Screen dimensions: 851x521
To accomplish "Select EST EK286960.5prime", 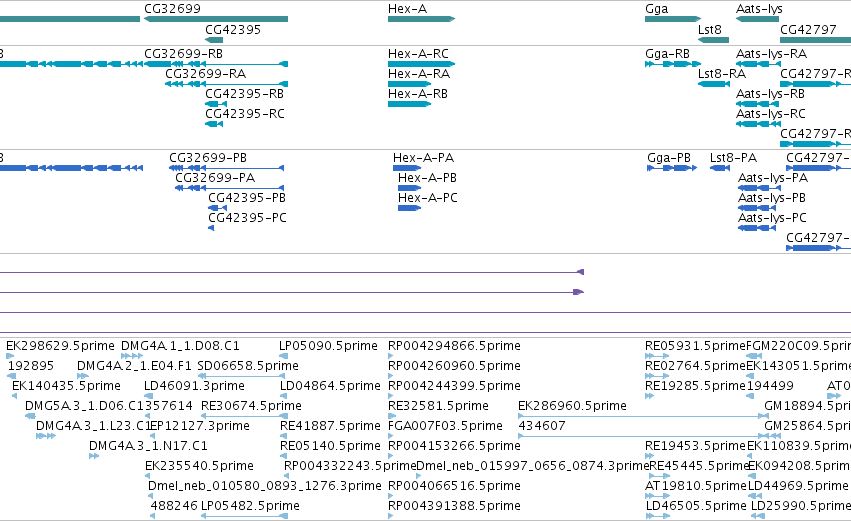I will [x=572, y=406].
